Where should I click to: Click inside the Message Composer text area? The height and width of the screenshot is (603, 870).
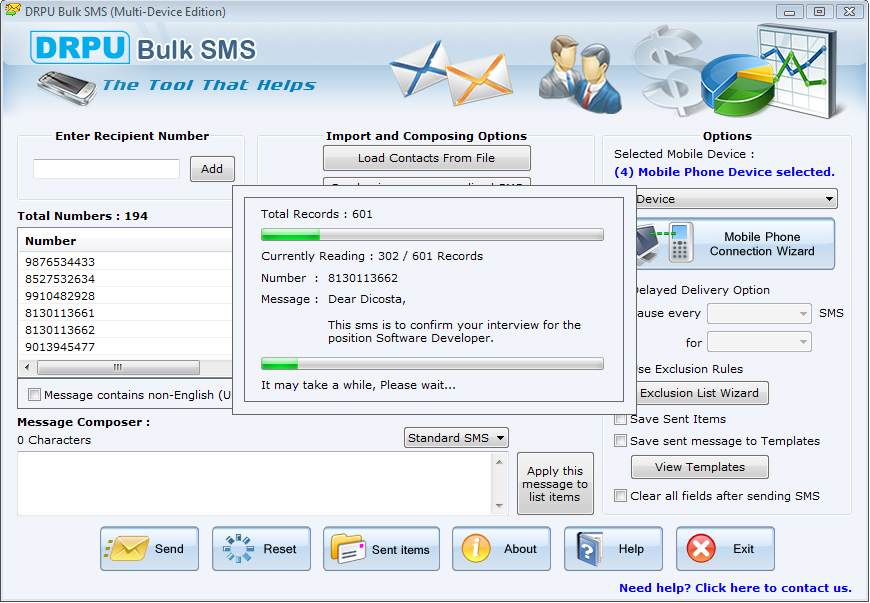[x=255, y=483]
